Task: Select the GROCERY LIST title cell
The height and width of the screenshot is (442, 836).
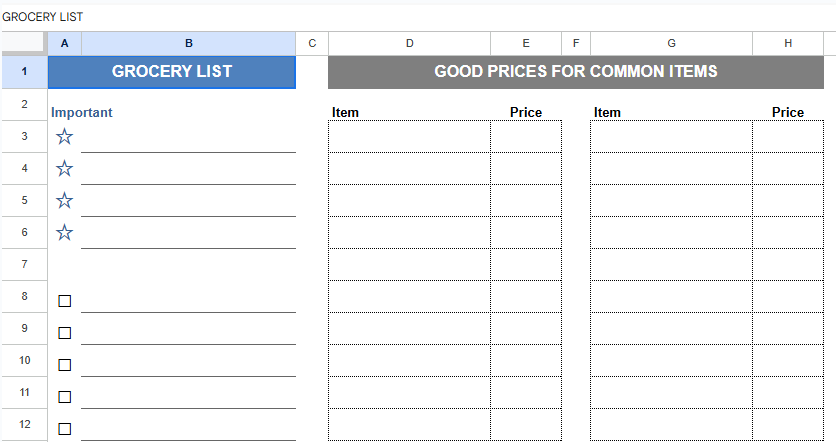Action: [172, 72]
